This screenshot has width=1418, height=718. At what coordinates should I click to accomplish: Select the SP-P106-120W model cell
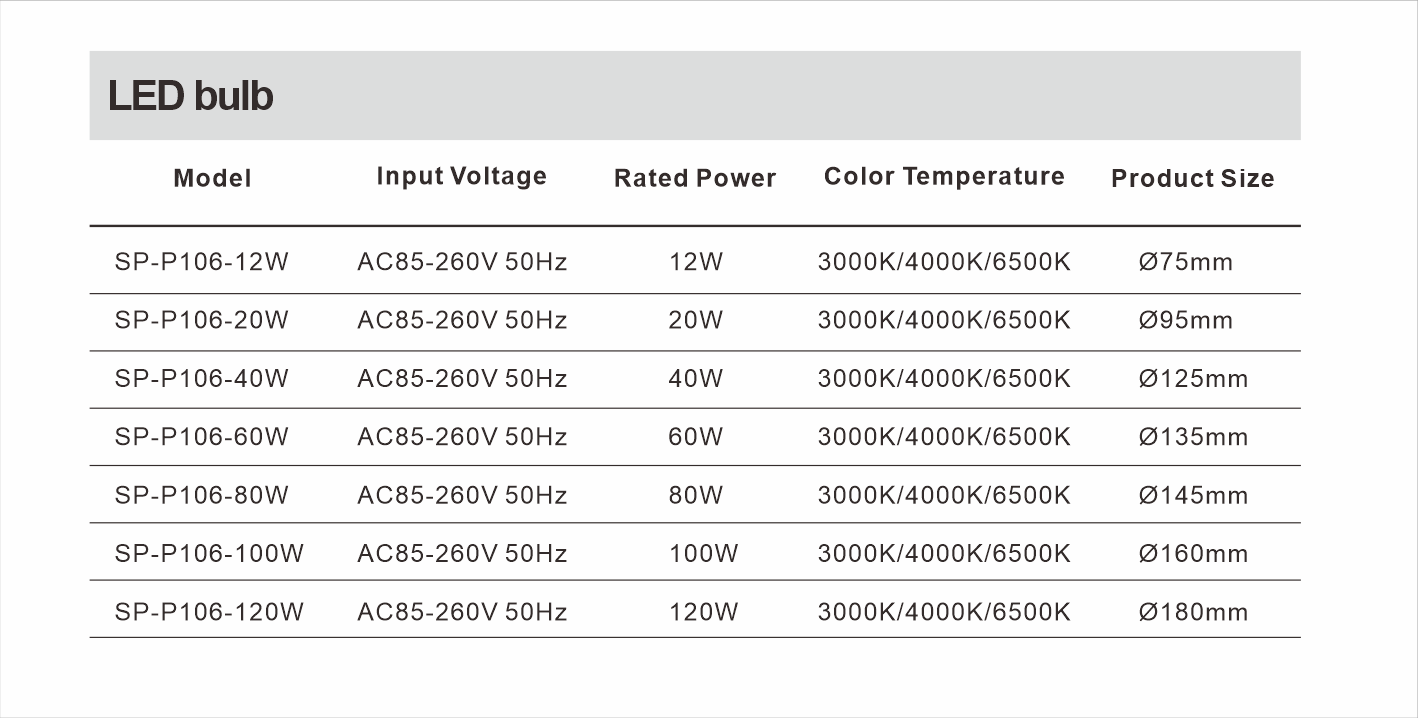tap(208, 612)
